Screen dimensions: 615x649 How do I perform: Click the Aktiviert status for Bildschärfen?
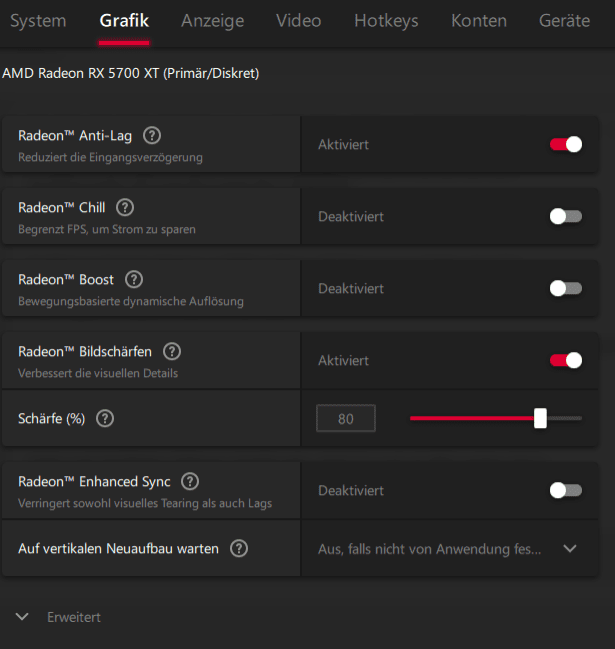[344, 361]
